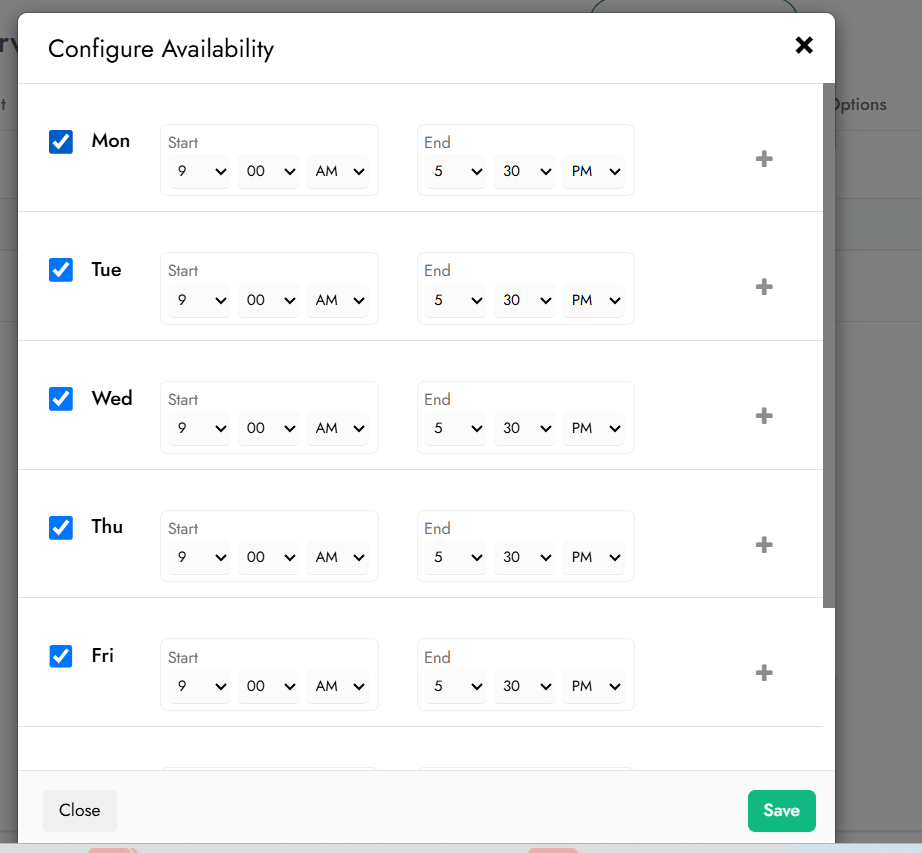The height and width of the screenshot is (853, 922).
Task: Open Thu end hour dropdown
Action: tap(455, 557)
